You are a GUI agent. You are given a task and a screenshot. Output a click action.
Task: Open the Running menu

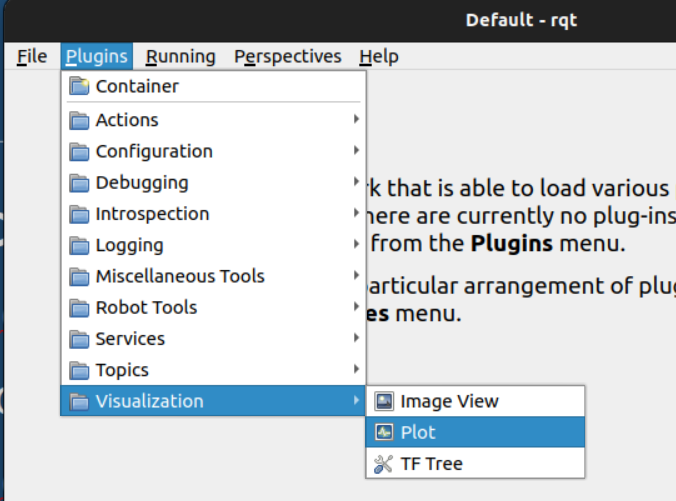point(180,56)
